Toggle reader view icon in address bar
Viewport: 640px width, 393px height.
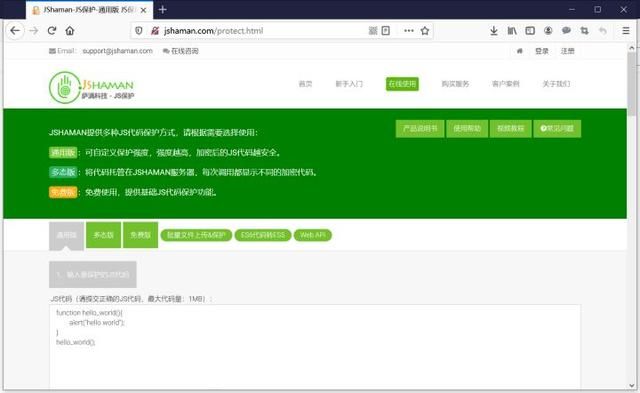(x=386, y=31)
